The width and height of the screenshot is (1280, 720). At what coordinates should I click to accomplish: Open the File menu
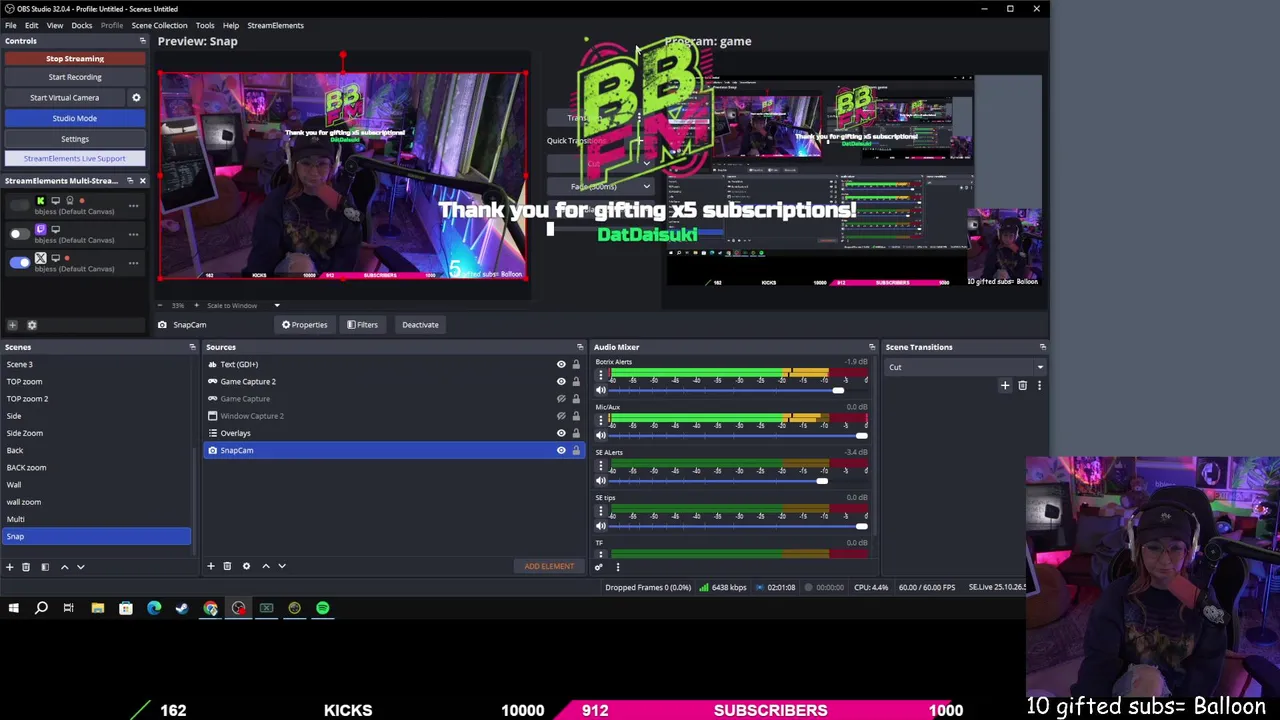(x=10, y=25)
